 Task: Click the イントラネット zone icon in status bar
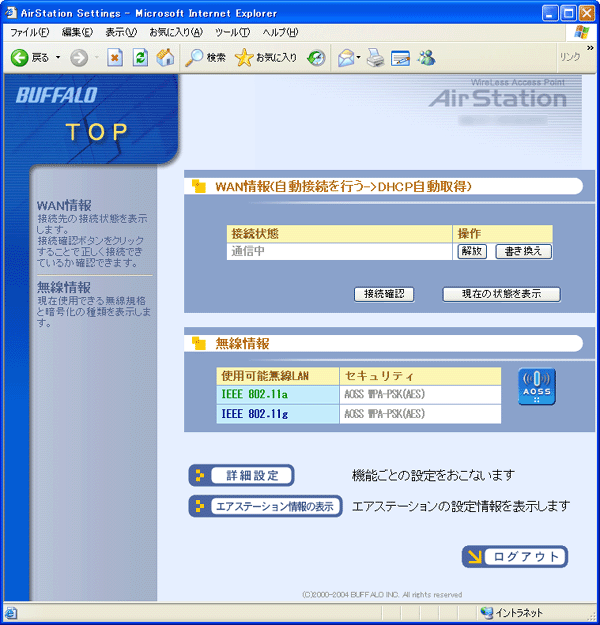tap(487, 612)
